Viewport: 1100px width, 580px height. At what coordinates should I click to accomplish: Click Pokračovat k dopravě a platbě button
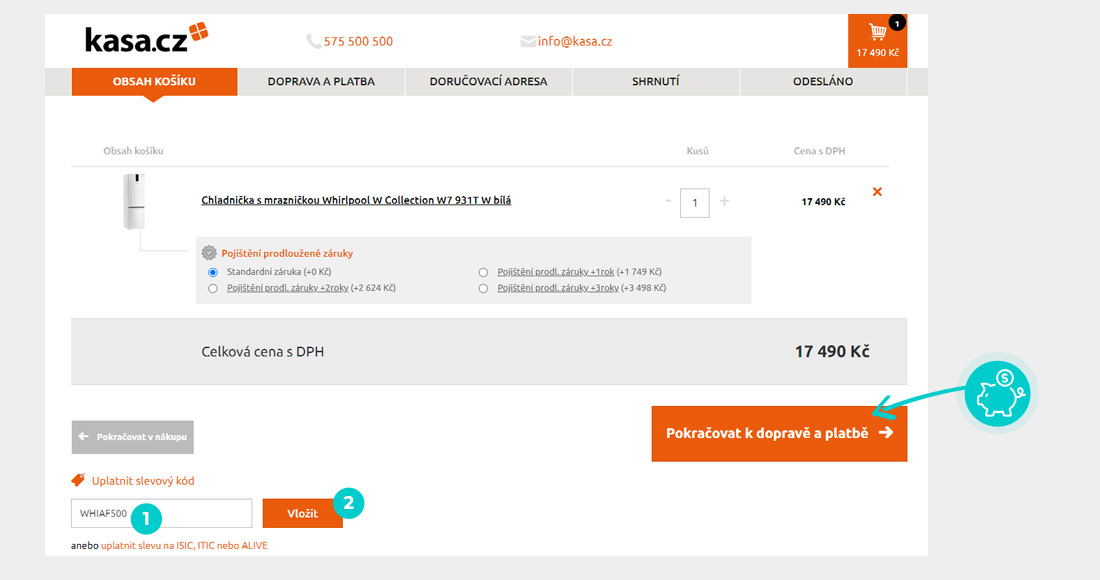point(779,433)
